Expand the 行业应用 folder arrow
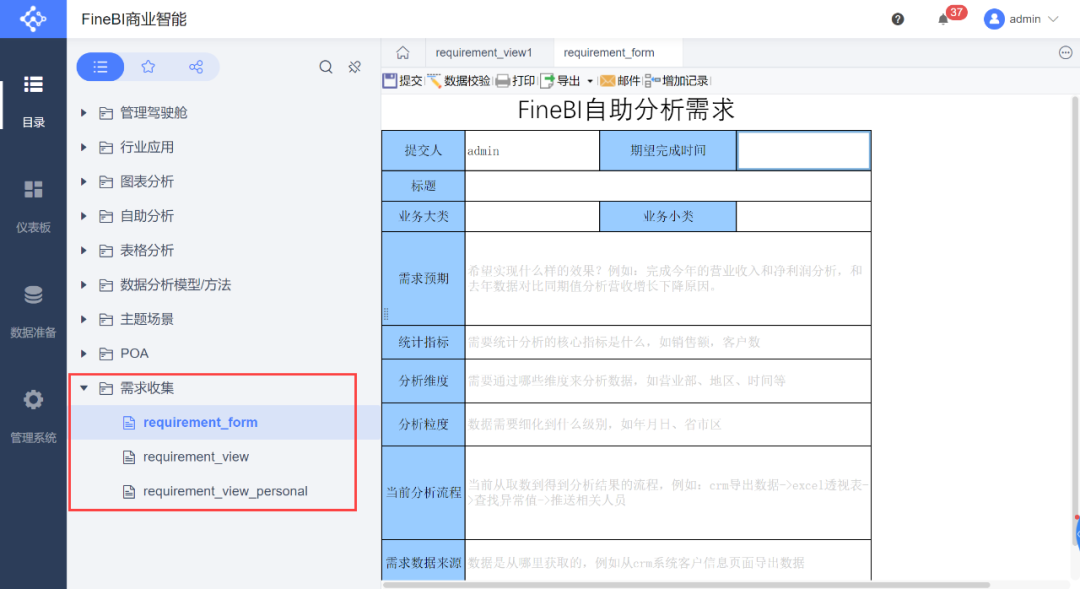Screen dimensions: 1080x589 [83, 147]
